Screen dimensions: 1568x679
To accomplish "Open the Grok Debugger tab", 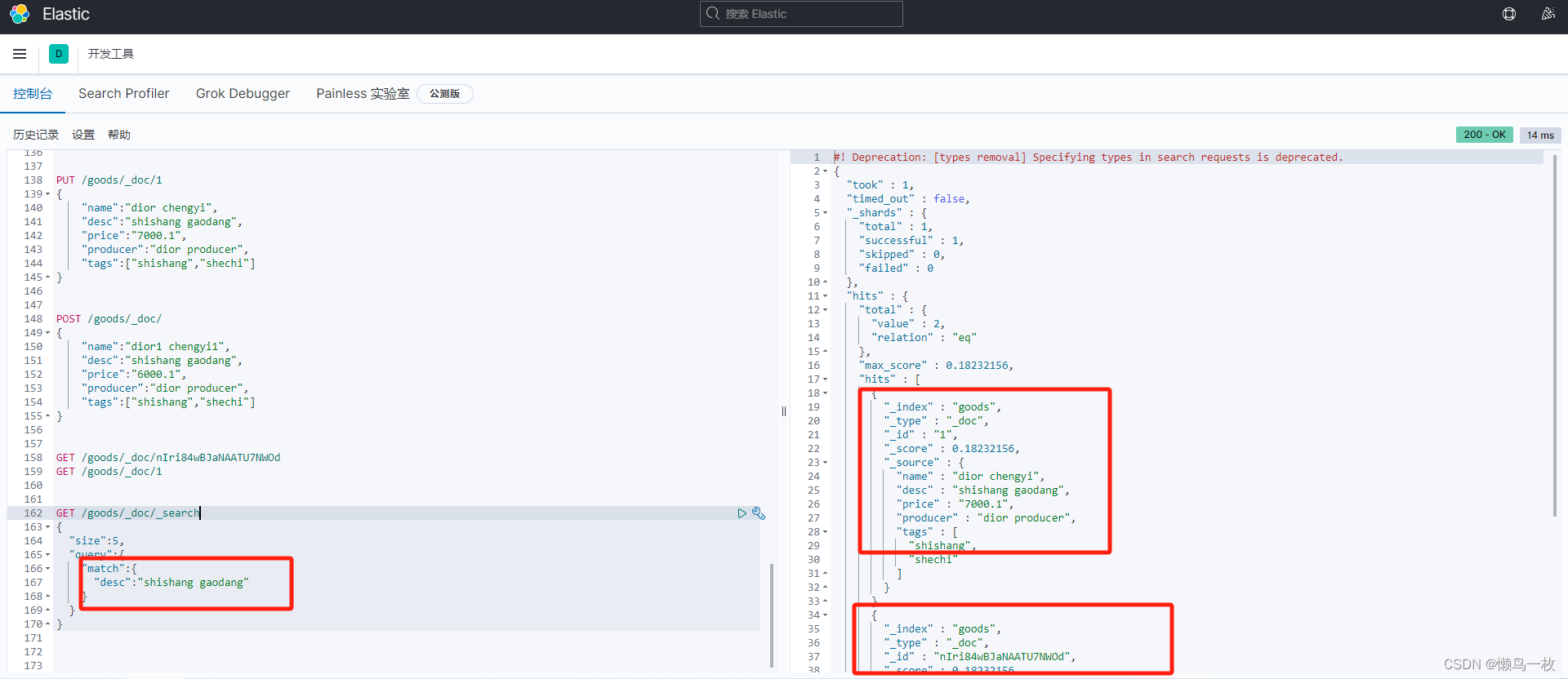I will pos(243,94).
